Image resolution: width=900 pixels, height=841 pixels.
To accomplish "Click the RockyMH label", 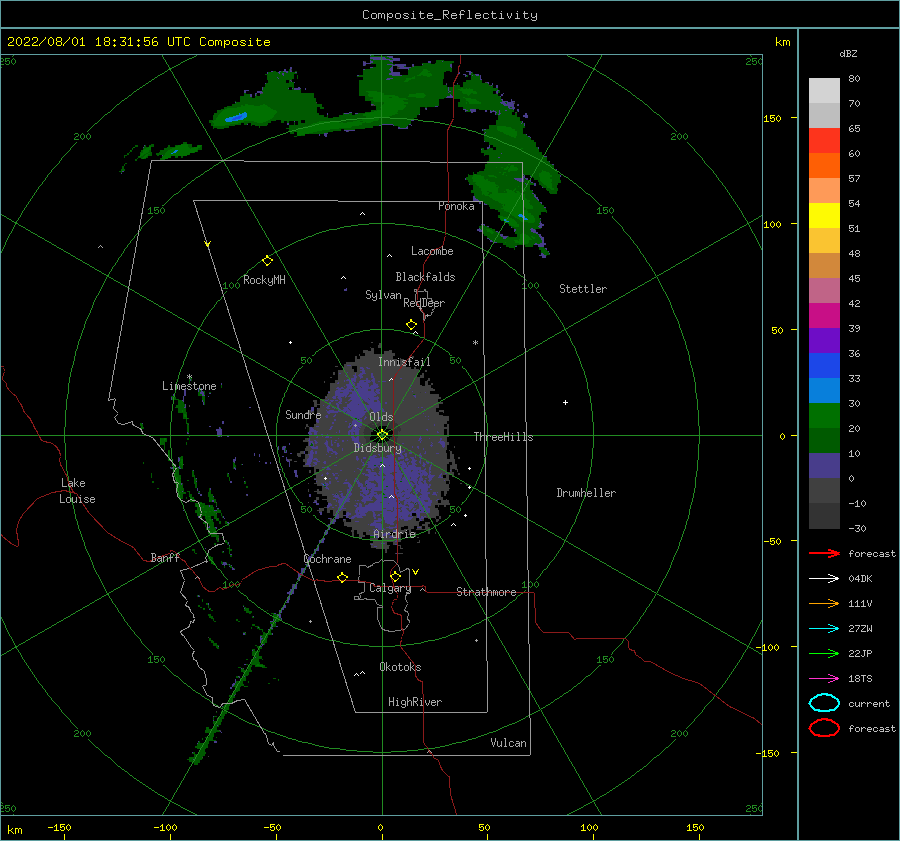I will (x=264, y=280).
